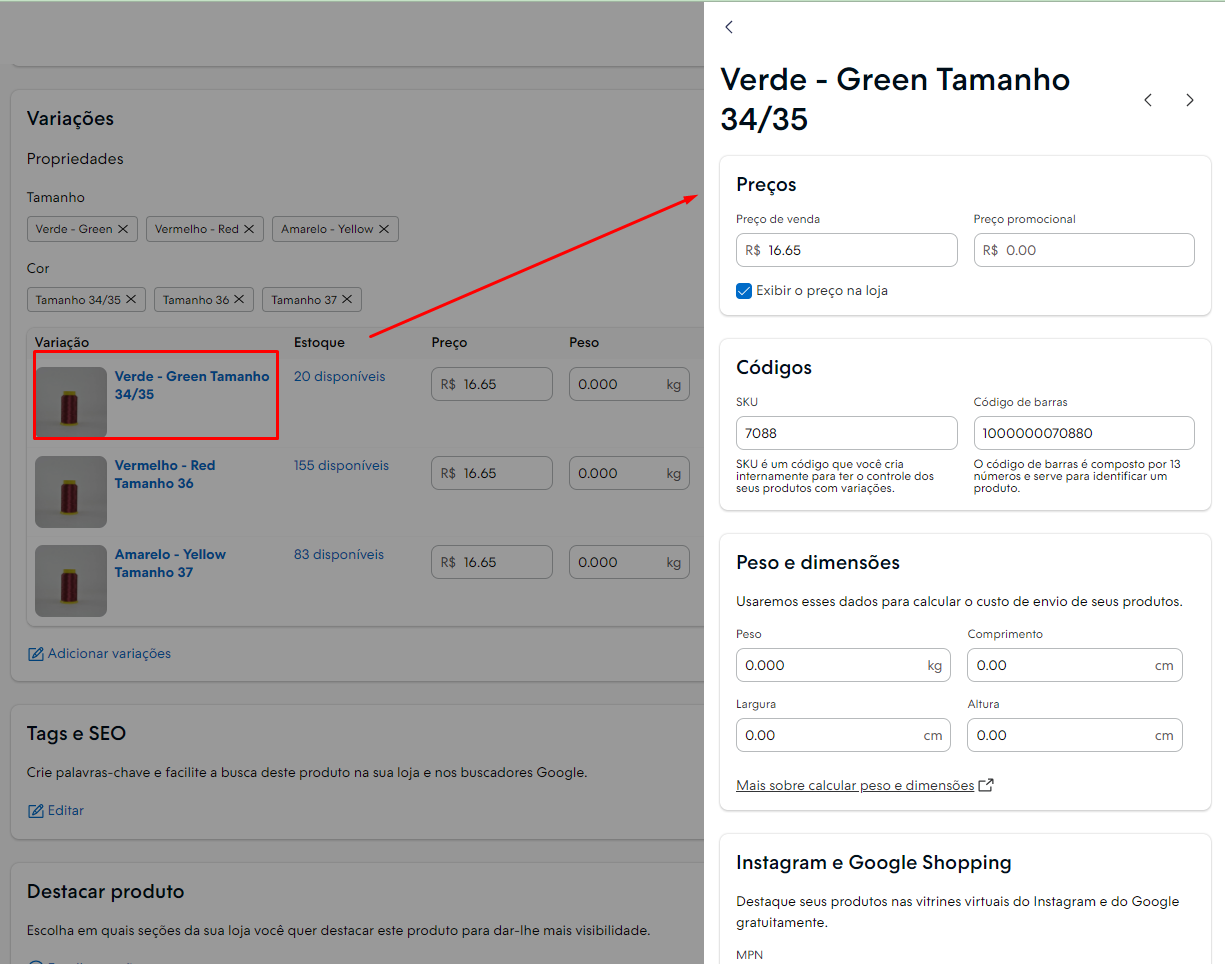This screenshot has height=964, width=1225.
Task: Click the back arrow at panel top
Action: click(x=729, y=27)
